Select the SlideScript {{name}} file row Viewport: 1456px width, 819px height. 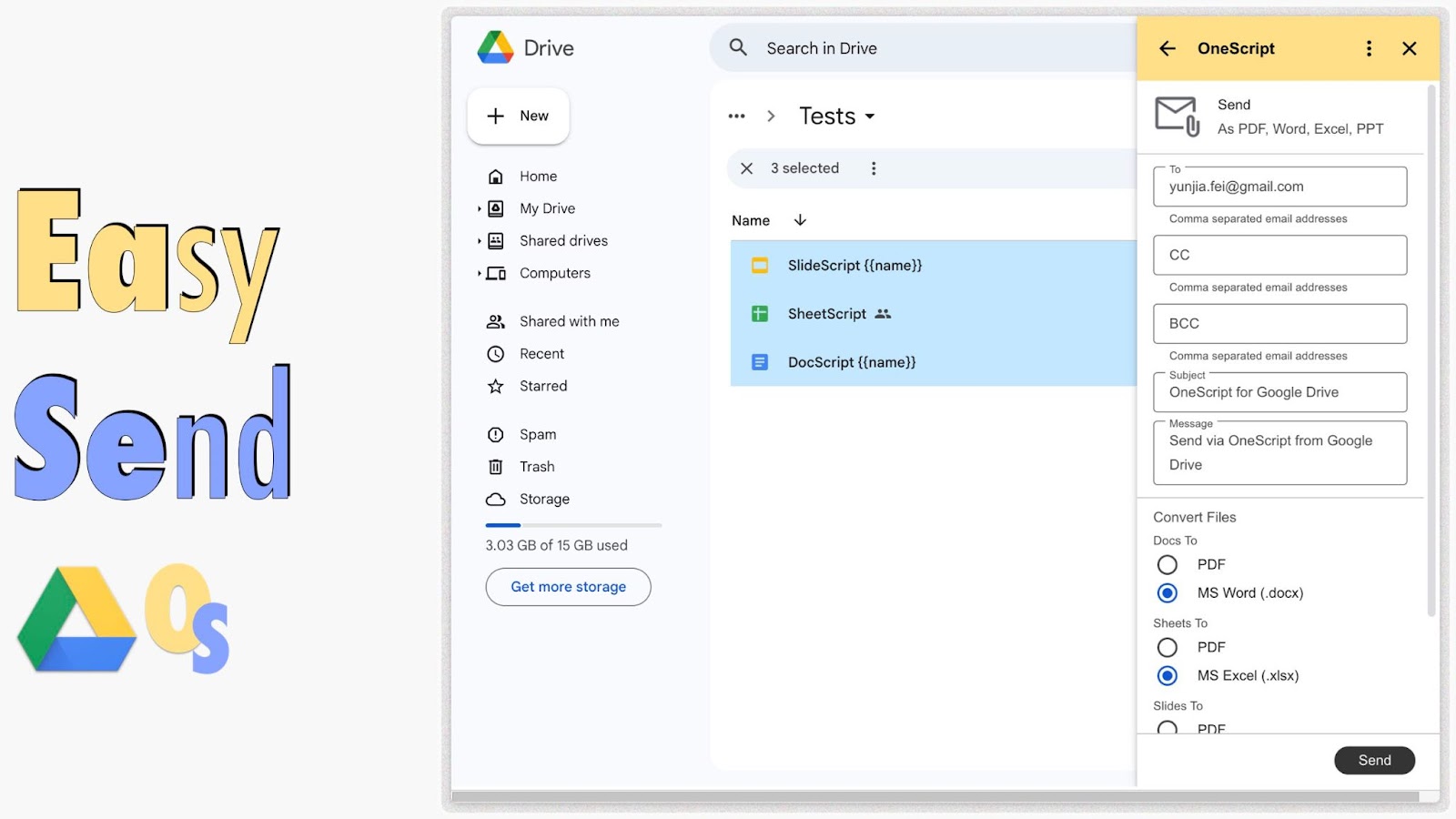point(934,266)
